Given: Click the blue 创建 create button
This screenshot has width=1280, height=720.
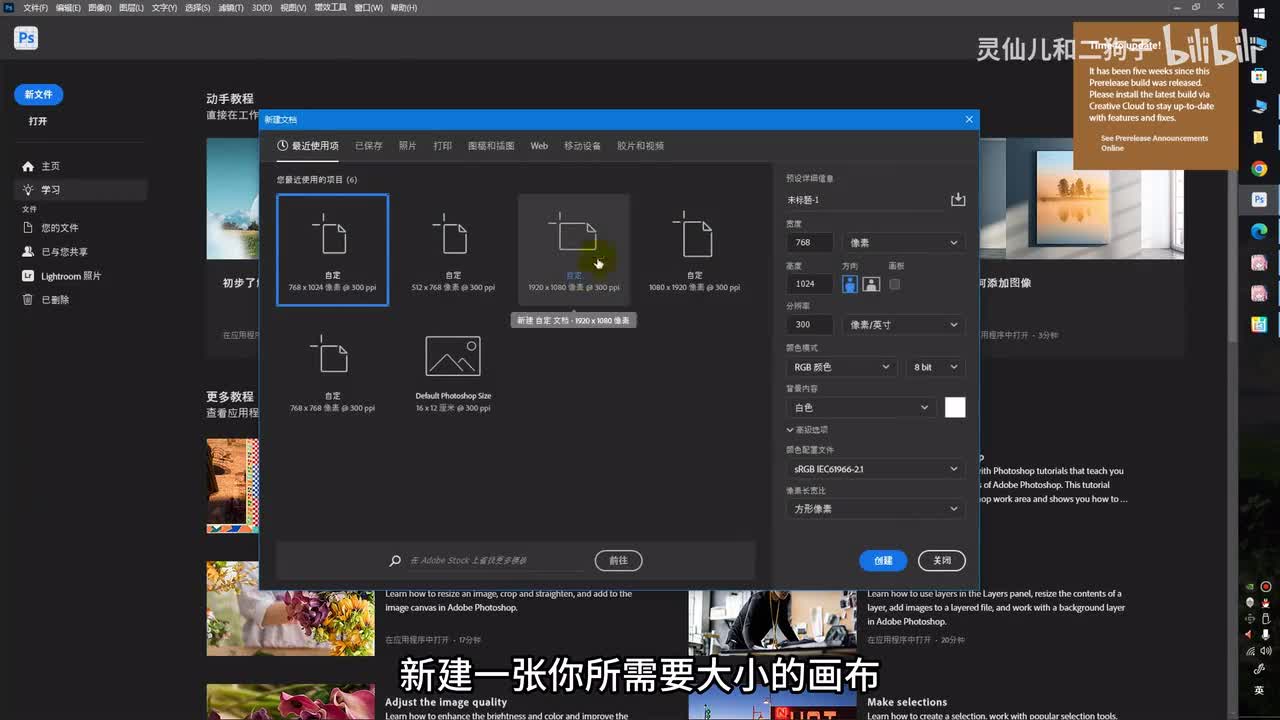Looking at the screenshot, I should point(882,561).
